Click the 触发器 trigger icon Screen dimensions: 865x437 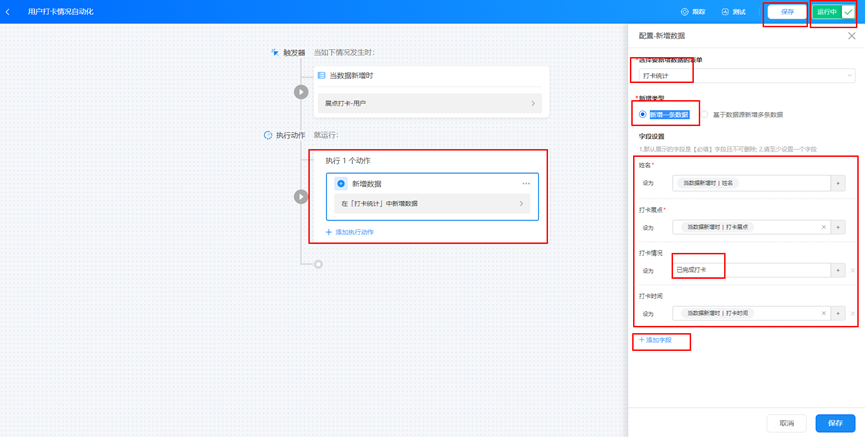click(x=275, y=52)
